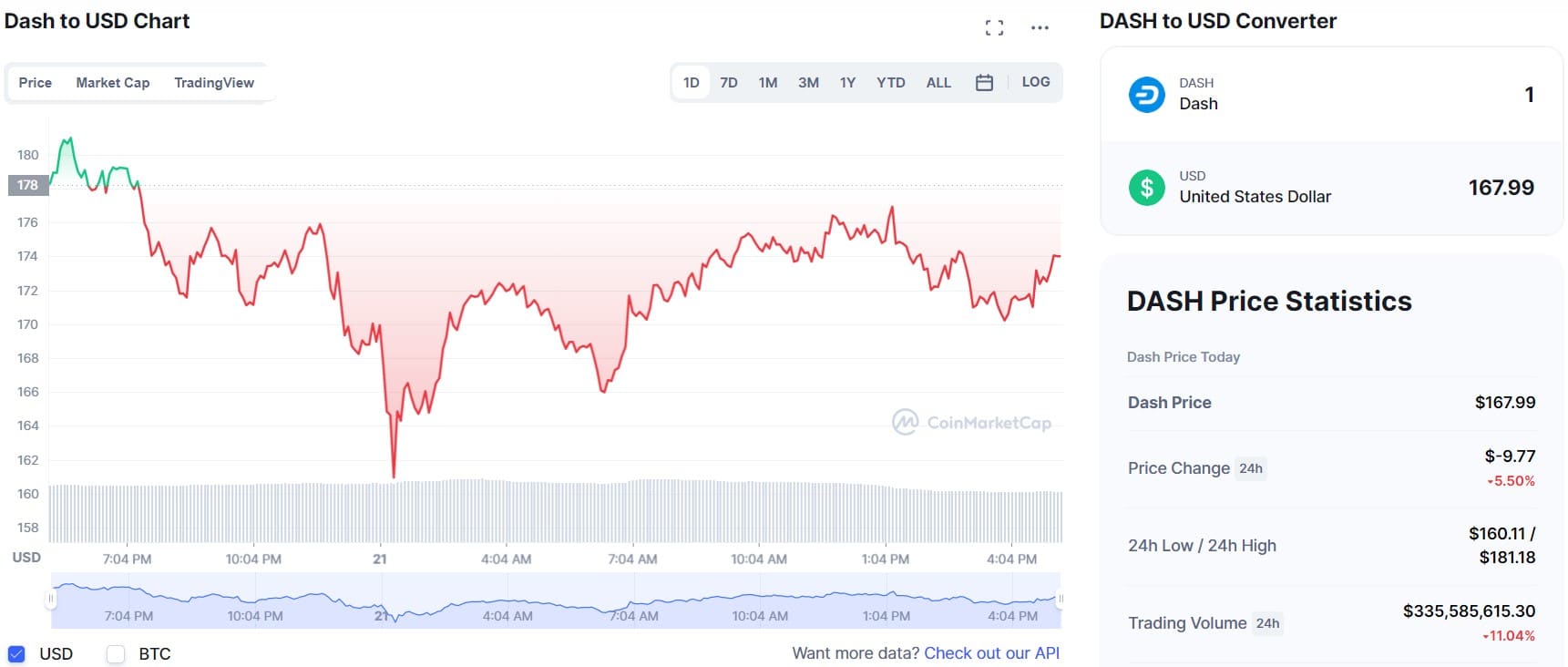This screenshot has height=667, width=1568.
Task: Open the Check out our API link
Action: click(x=992, y=653)
